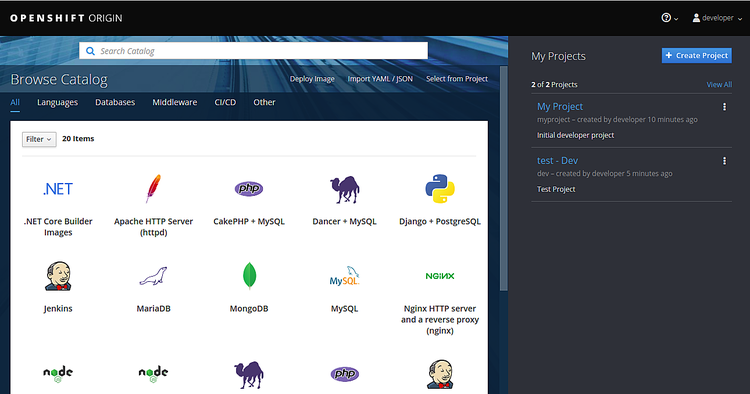Screen dimensions: 750x394
Task: Switch to the All catalog tab
Action: coord(15,102)
